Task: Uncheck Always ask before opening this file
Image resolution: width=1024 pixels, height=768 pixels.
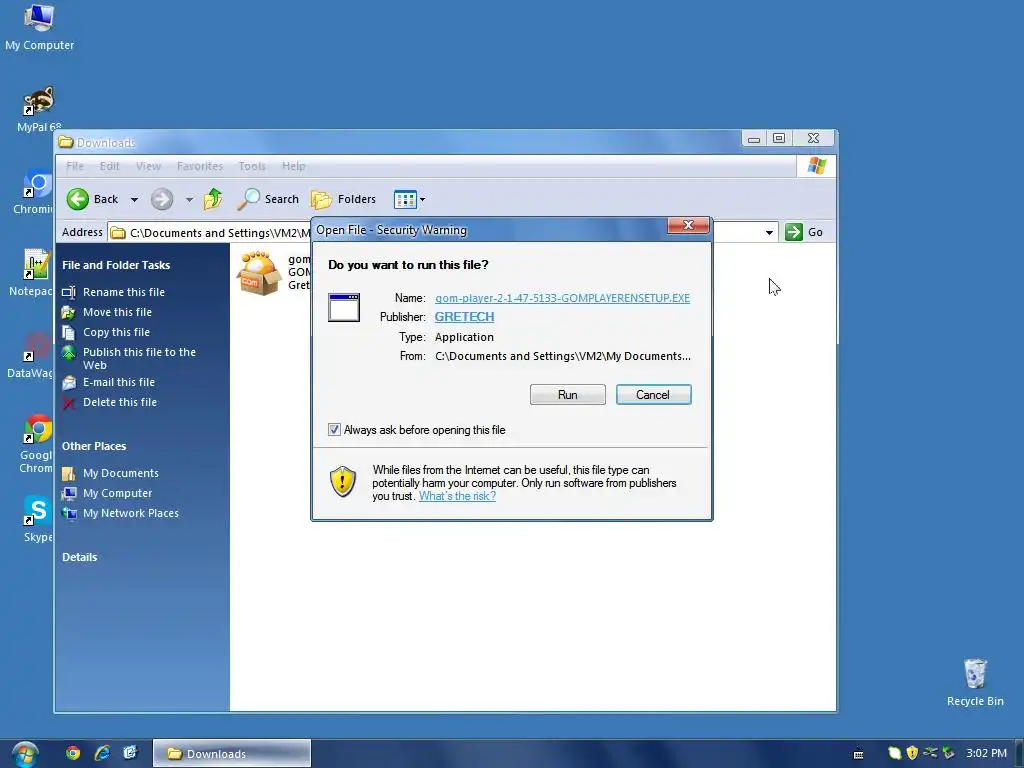Action: (x=334, y=430)
